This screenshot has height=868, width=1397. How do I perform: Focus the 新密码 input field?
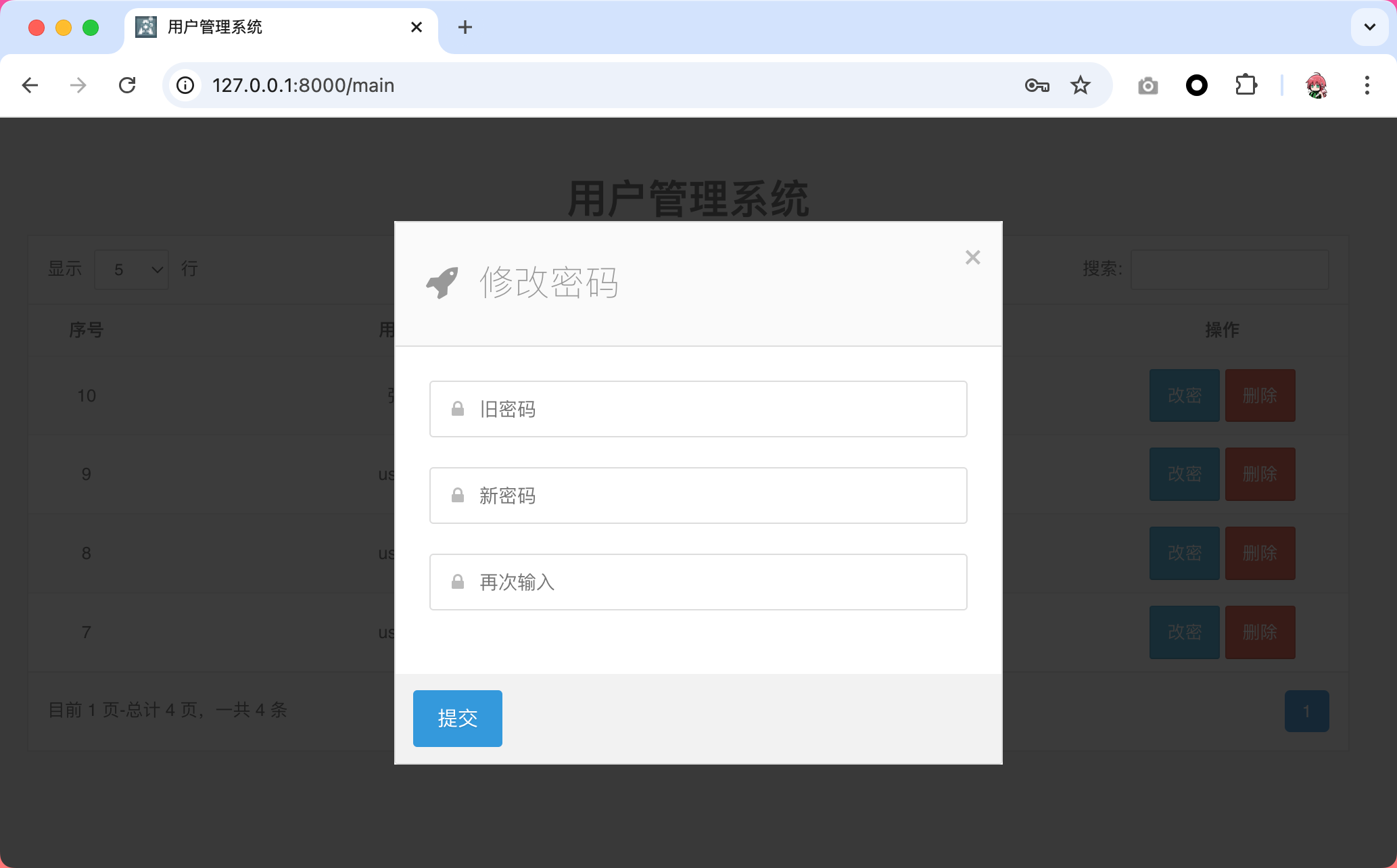pyautogui.click(x=698, y=496)
